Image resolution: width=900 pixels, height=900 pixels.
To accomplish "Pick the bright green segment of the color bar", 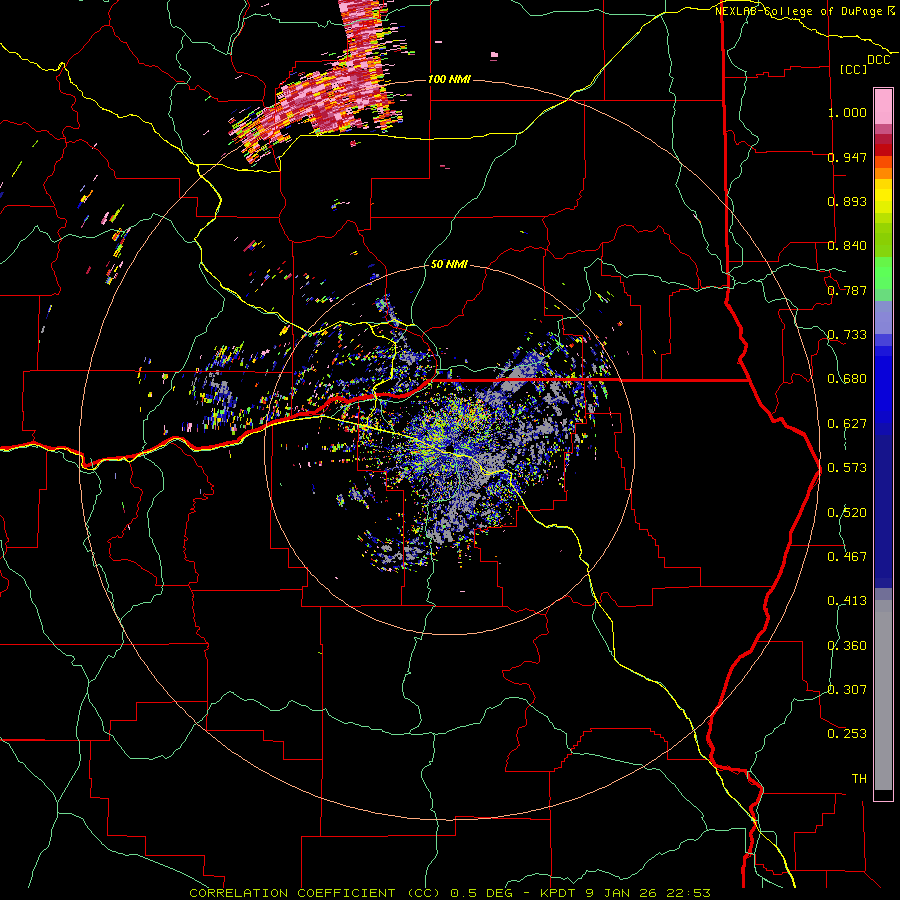I will tap(883, 273).
